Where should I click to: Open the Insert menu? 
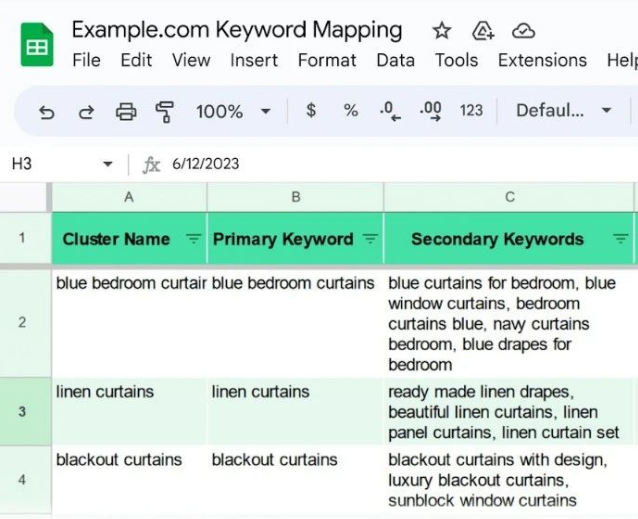pyautogui.click(x=254, y=60)
